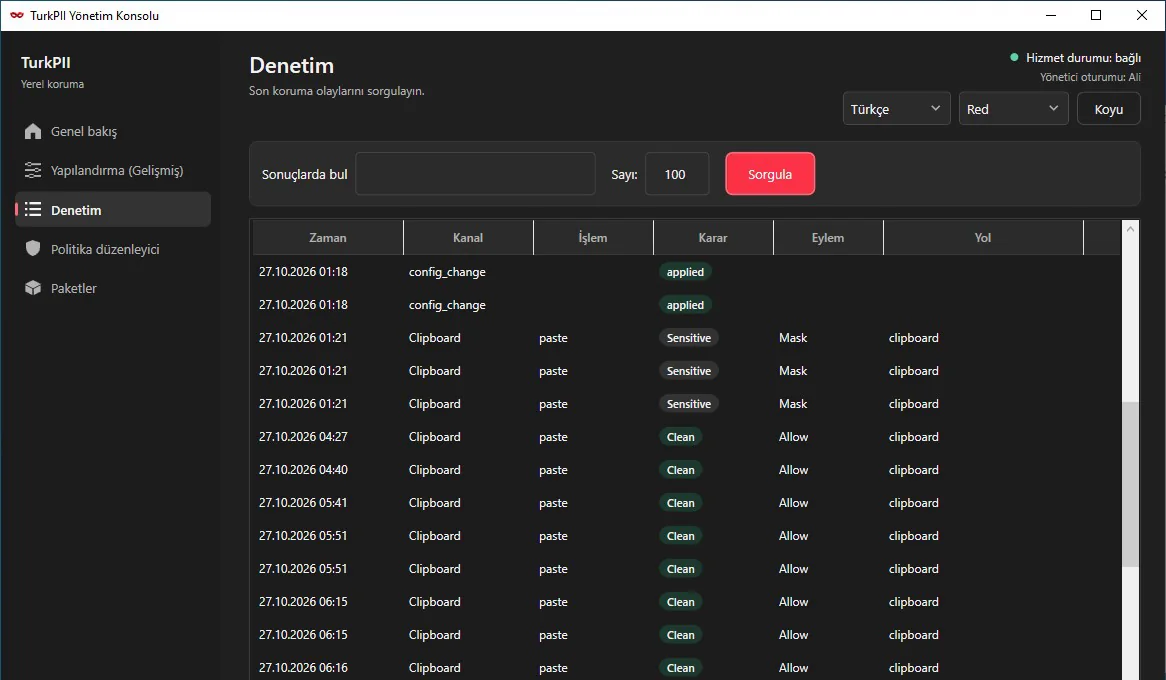Open the Türkçe language dropdown
The width and height of the screenshot is (1166, 680).
[896, 109]
